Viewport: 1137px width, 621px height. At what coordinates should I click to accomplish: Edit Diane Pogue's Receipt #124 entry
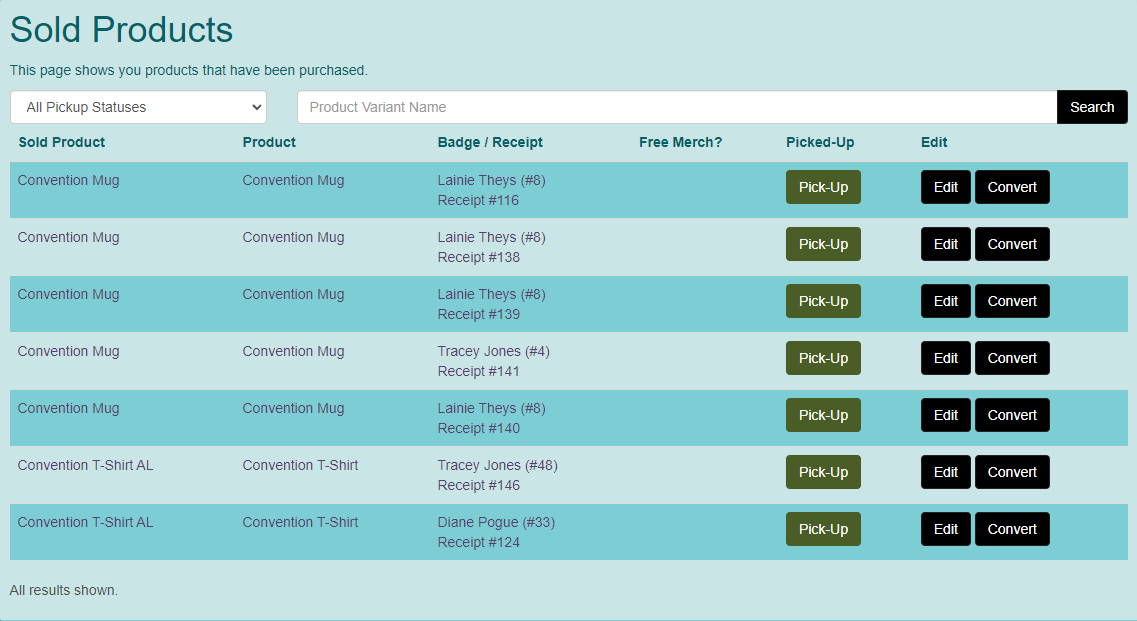(946, 529)
